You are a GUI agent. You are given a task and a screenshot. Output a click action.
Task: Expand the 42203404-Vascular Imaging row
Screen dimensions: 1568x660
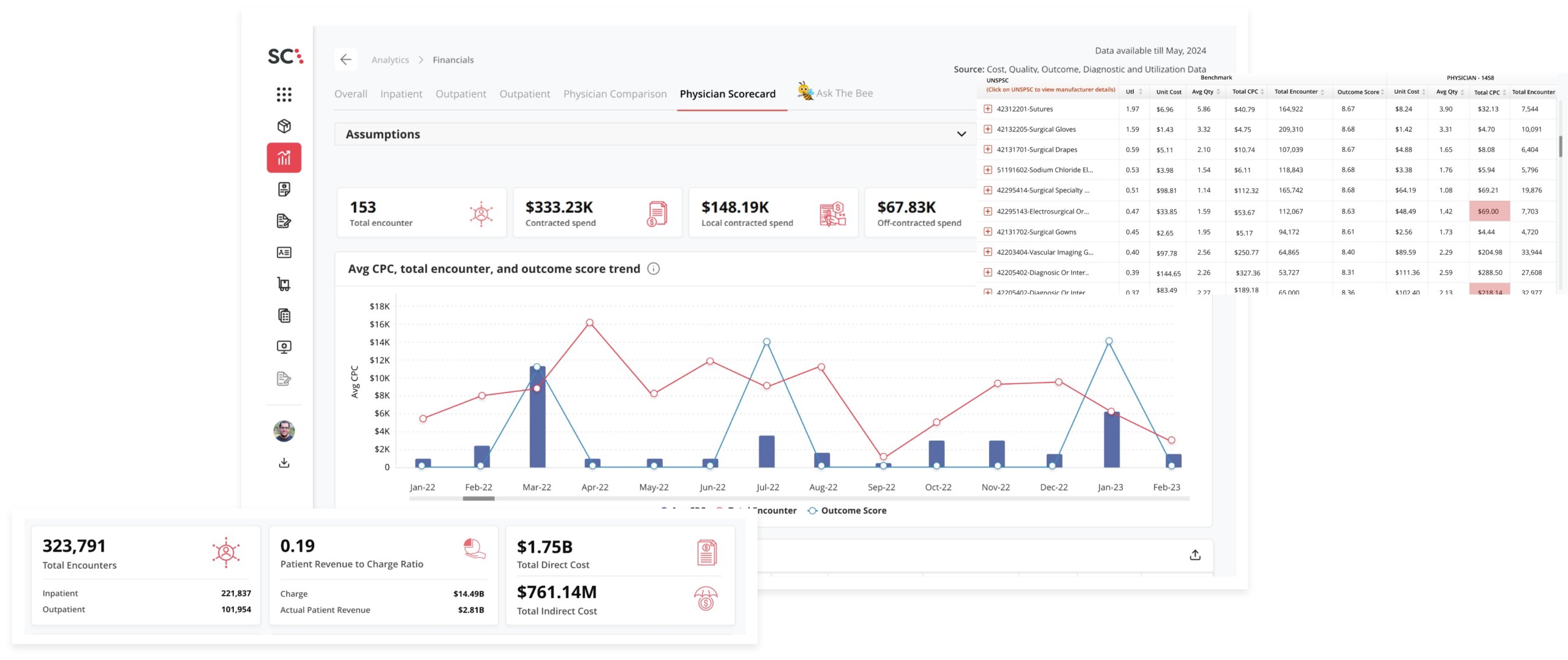[x=987, y=252]
